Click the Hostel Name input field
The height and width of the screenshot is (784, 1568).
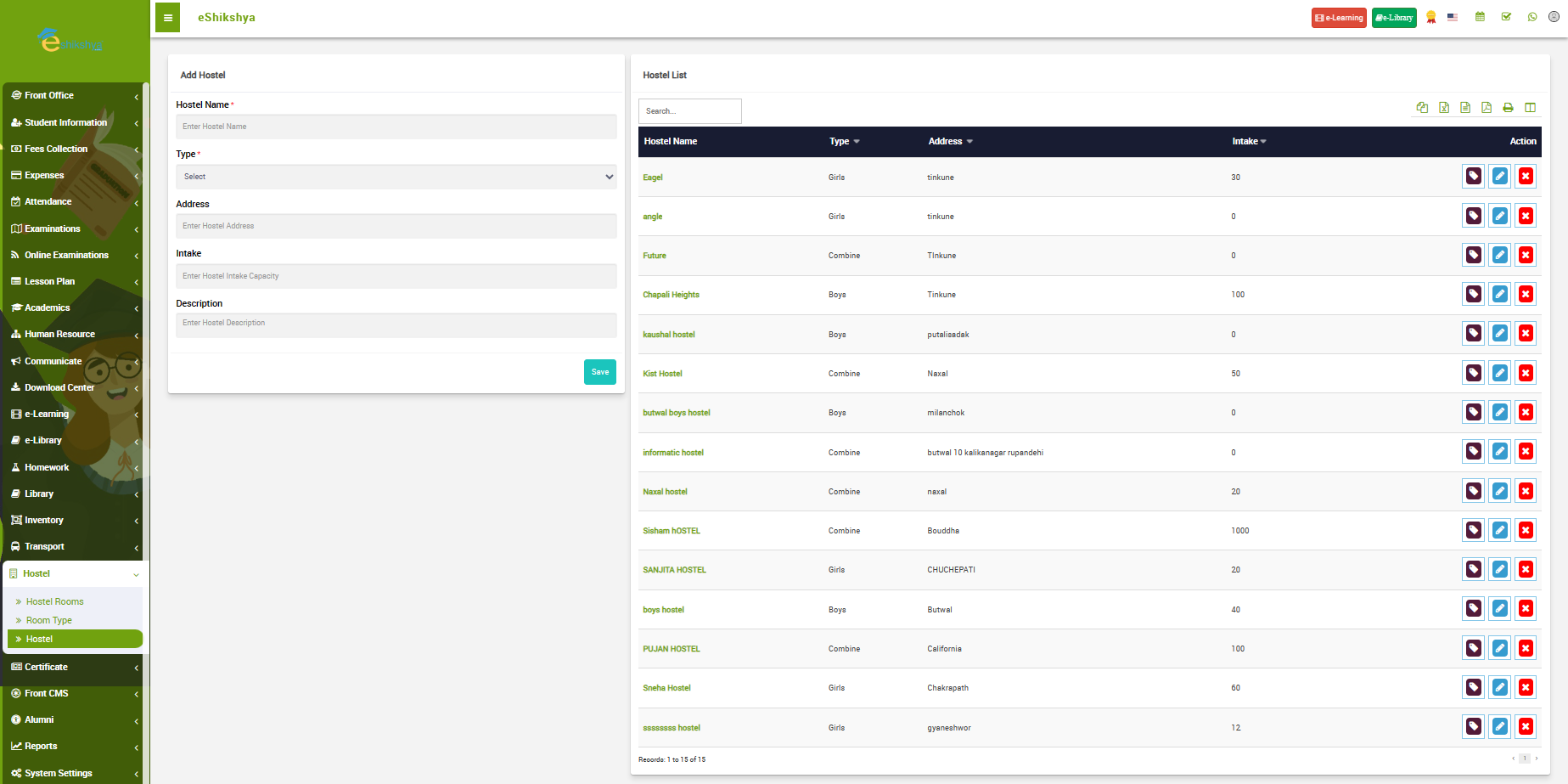pos(396,127)
